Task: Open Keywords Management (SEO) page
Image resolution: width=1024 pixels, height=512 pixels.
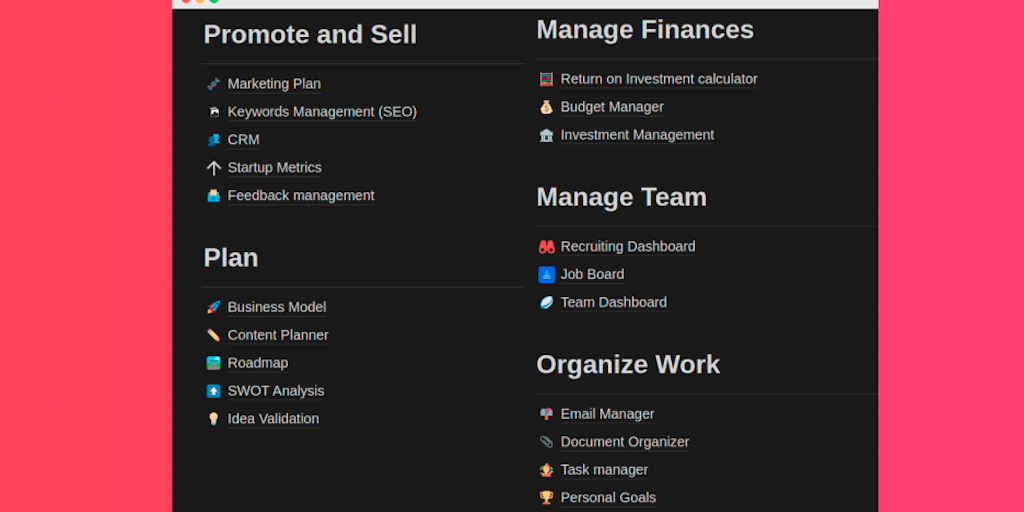Action: [x=322, y=112]
